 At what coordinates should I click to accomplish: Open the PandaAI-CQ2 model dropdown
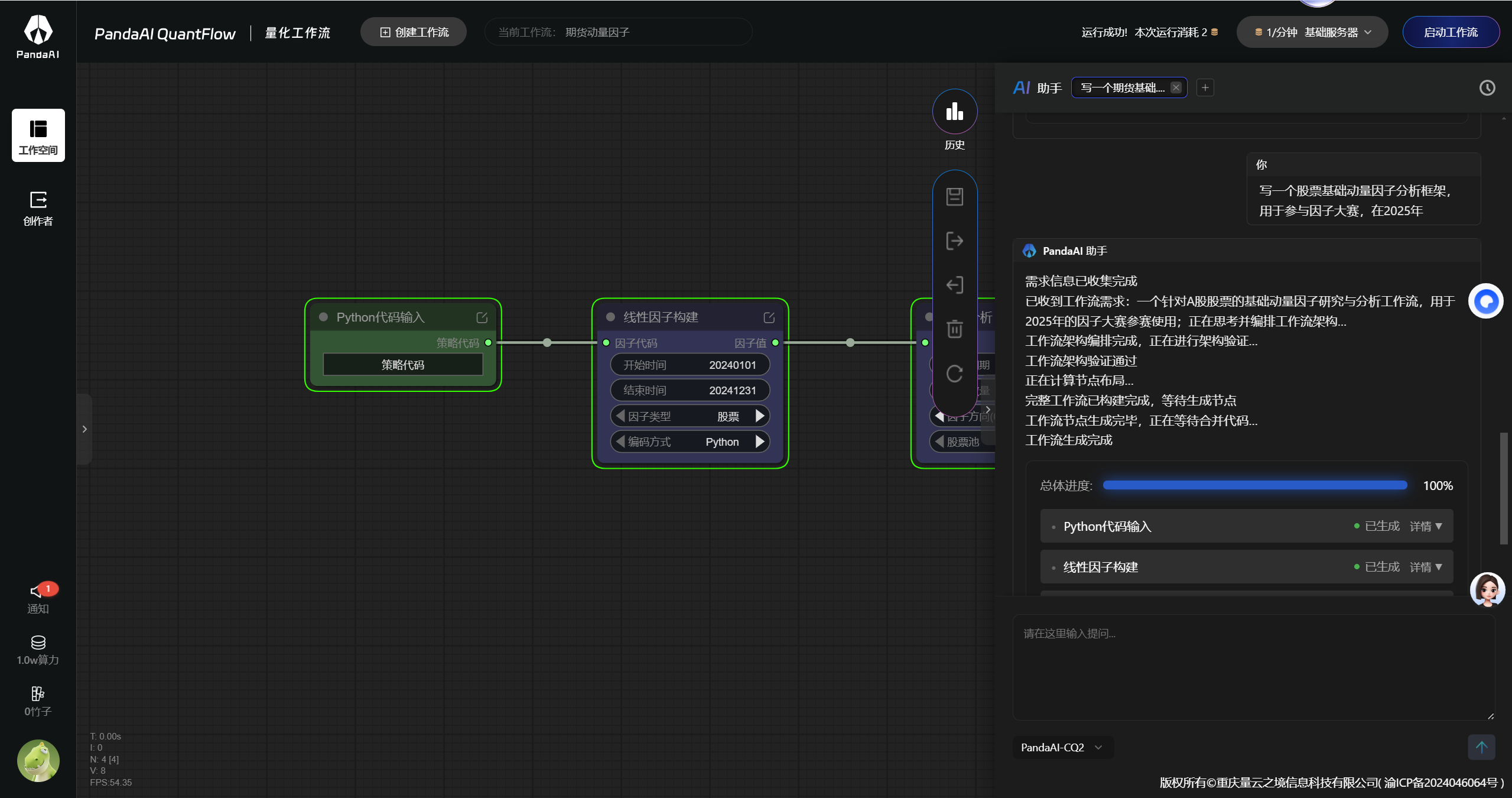(1063, 748)
